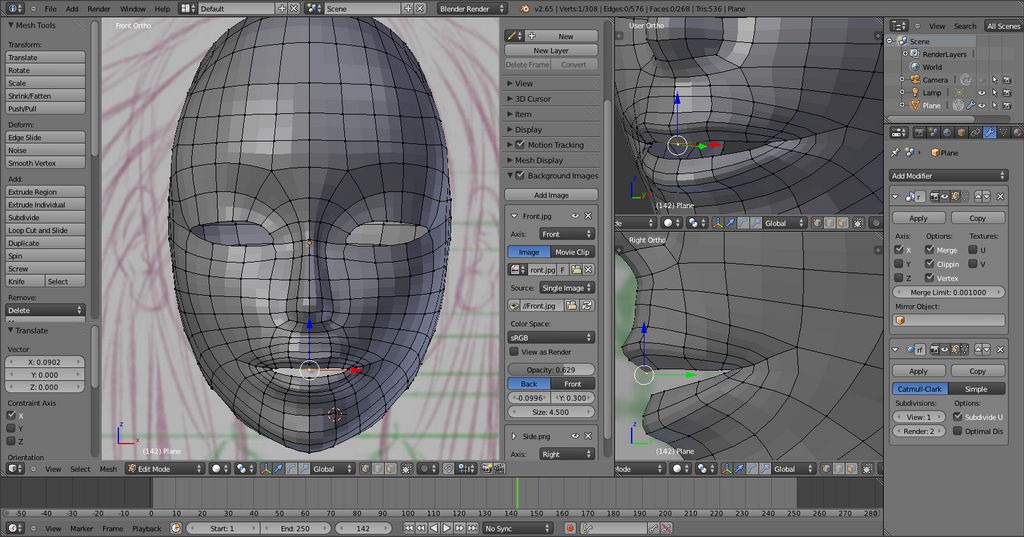Open the Add Modifier dropdown
Image resolution: width=1024 pixels, height=537 pixels.
click(948, 176)
